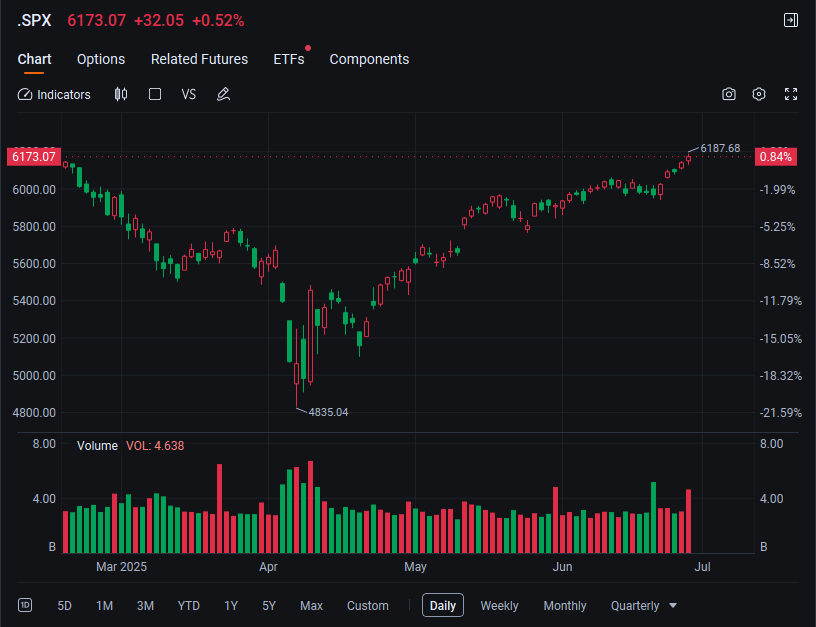
Task: Set range to 5Y
Action: click(x=269, y=606)
